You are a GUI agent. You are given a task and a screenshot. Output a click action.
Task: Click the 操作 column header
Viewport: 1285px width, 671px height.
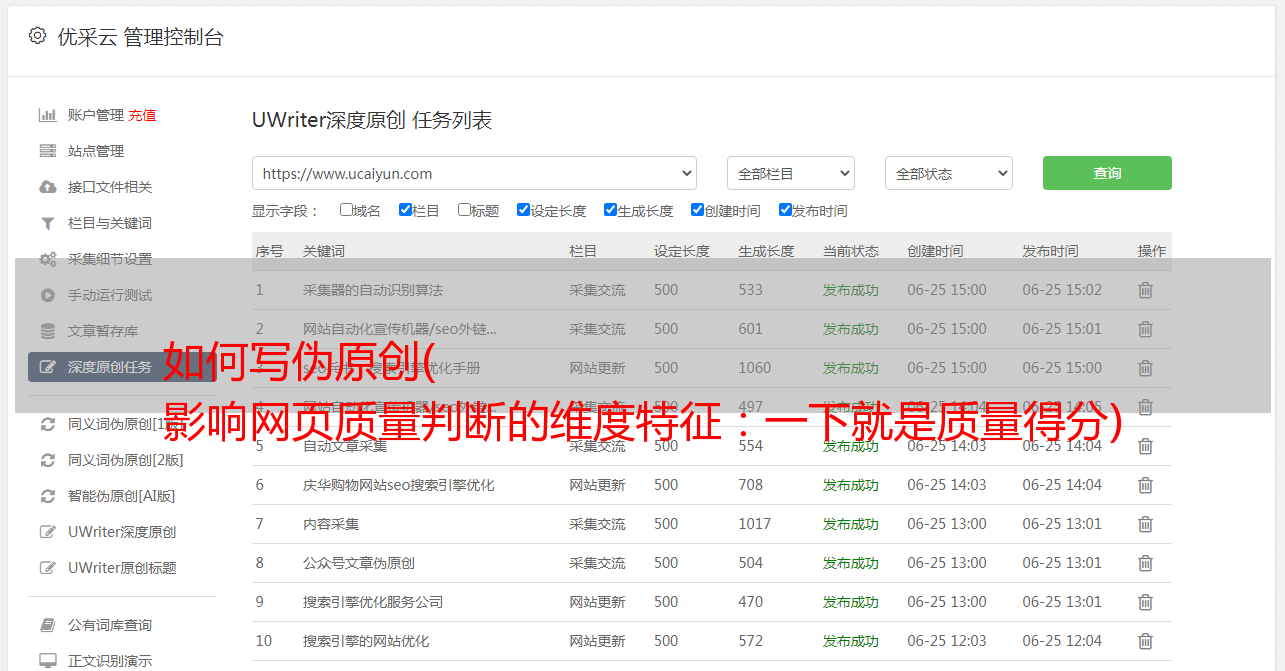(x=1152, y=251)
